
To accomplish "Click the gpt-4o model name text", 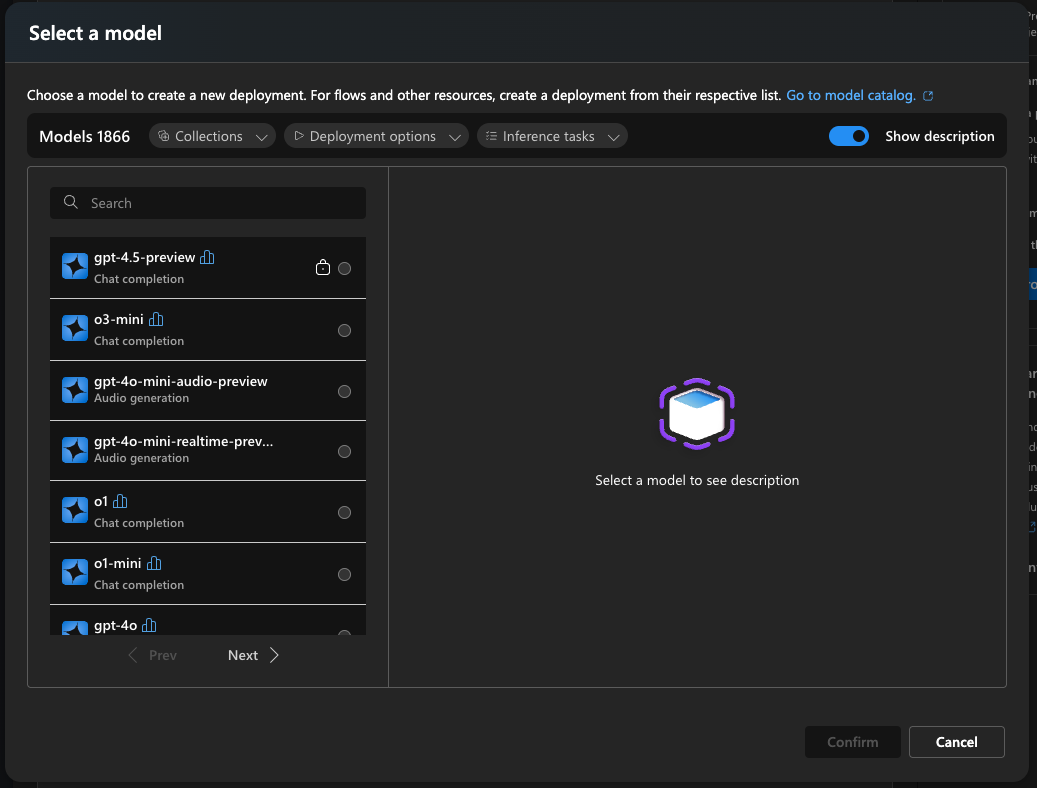I will [x=116, y=625].
